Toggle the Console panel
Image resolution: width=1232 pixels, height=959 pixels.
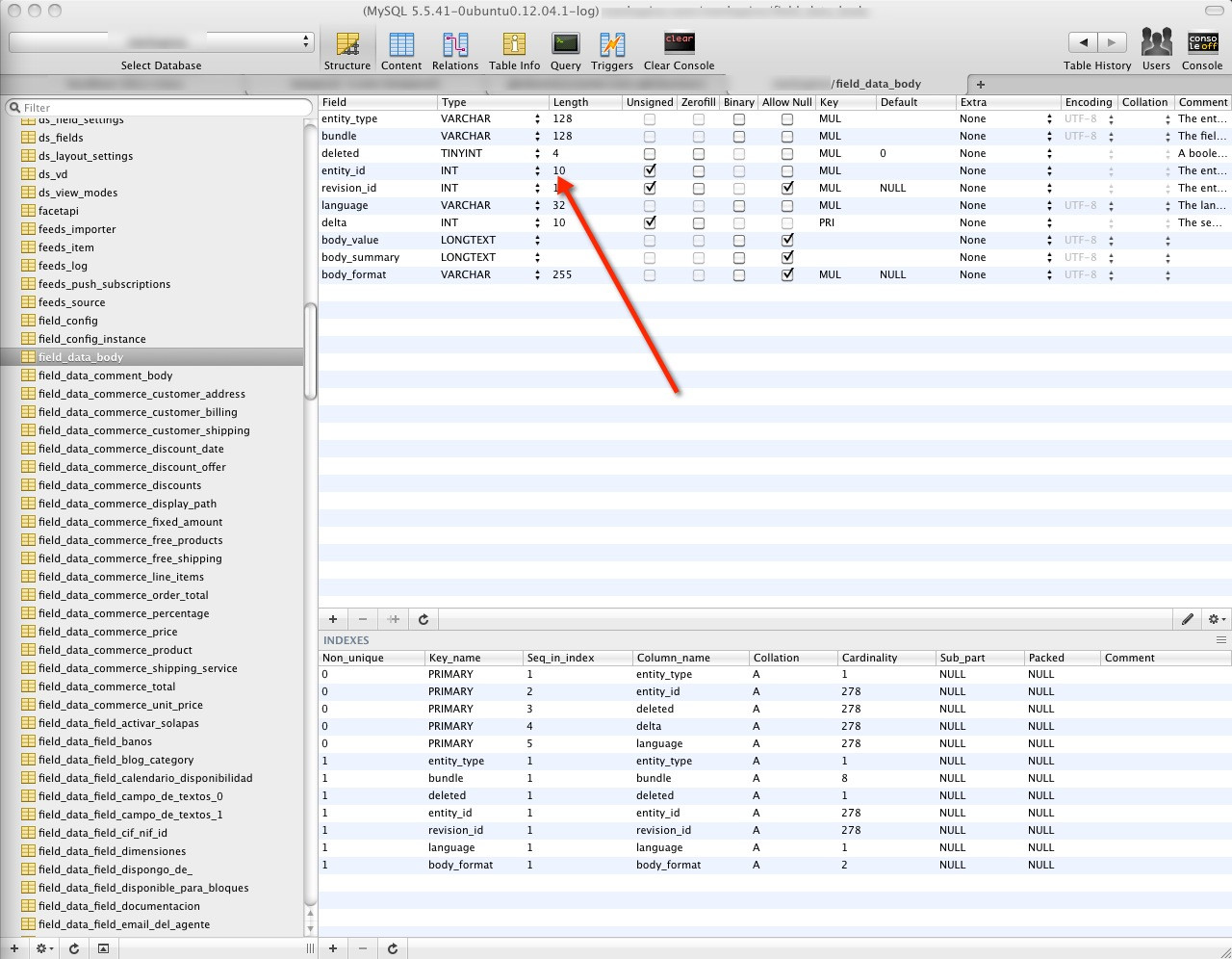[1202, 50]
